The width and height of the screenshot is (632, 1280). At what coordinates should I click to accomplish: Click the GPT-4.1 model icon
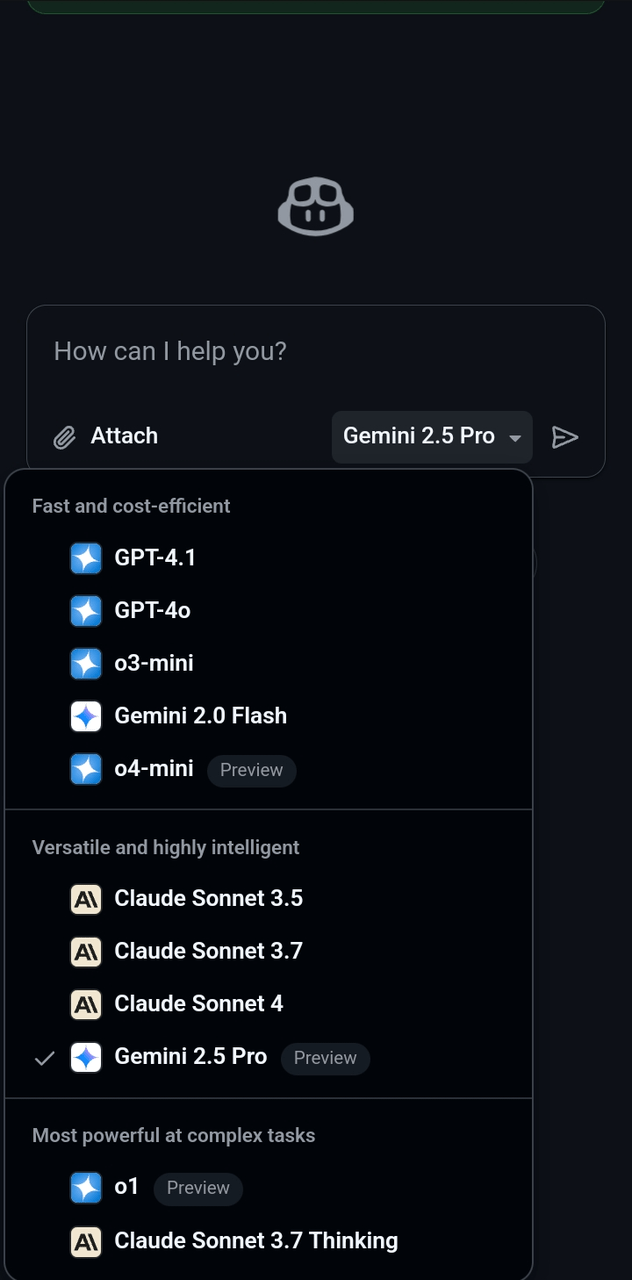[x=86, y=558]
